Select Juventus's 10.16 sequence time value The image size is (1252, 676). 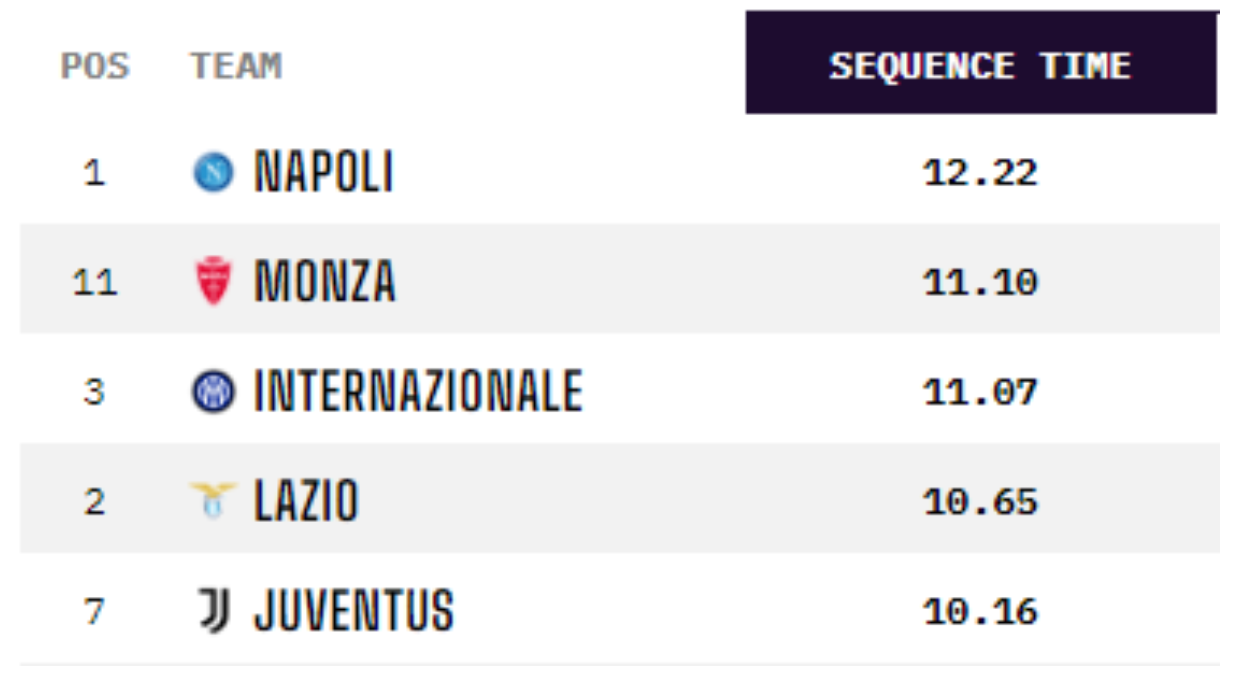coord(980,611)
